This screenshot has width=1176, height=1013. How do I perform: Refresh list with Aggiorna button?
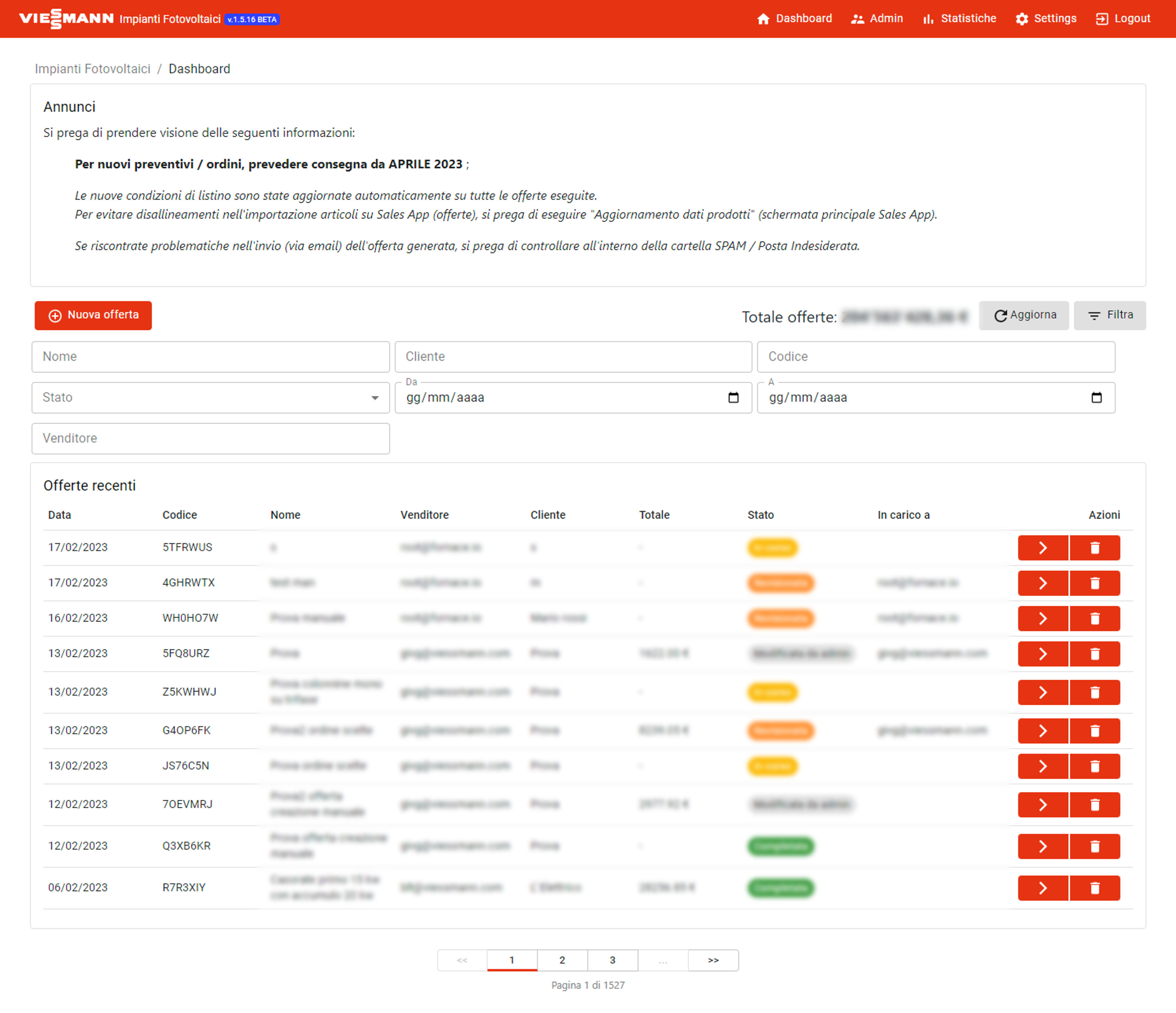tap(1024, 315)
